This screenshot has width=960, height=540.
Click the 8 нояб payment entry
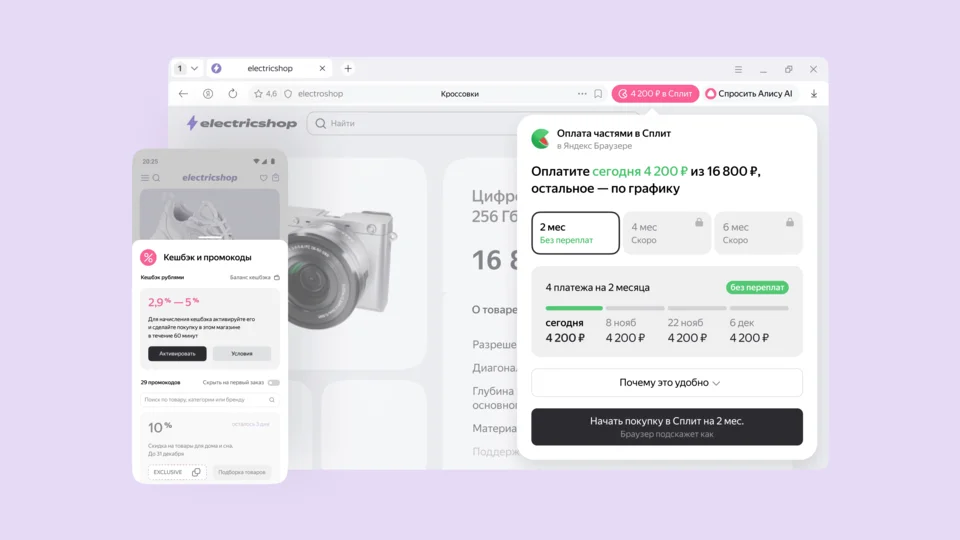625,330
